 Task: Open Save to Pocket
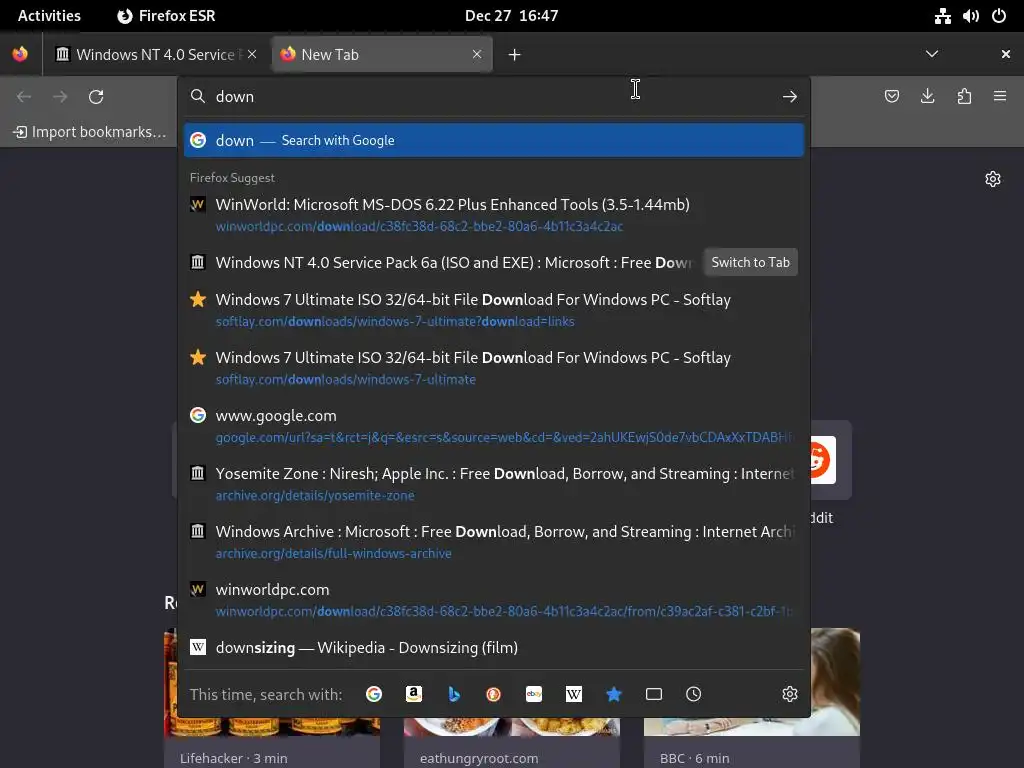coord(891,97)
